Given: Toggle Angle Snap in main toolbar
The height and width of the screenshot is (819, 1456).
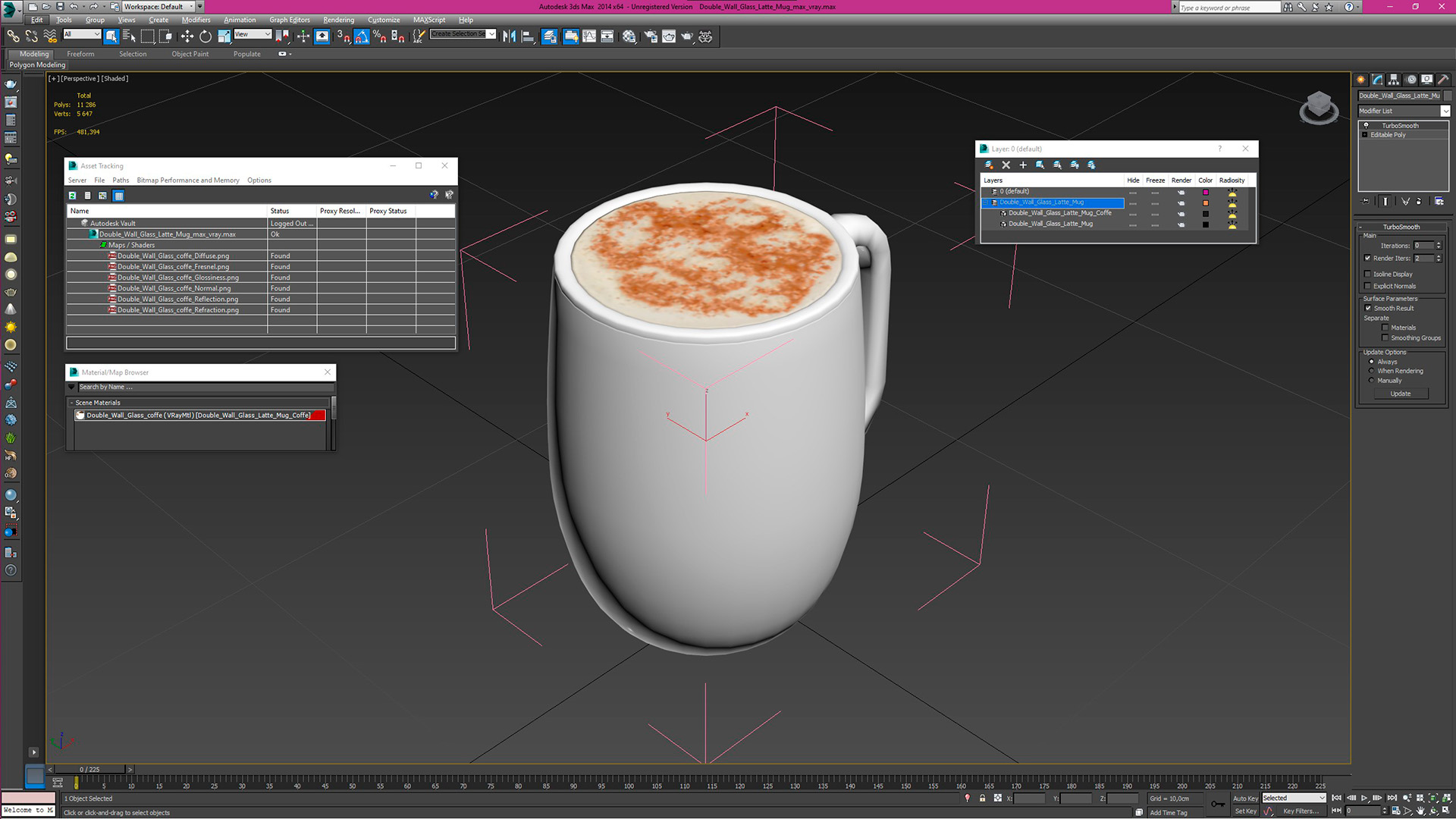Looking at the screenshot, I should tap(362, 36).
